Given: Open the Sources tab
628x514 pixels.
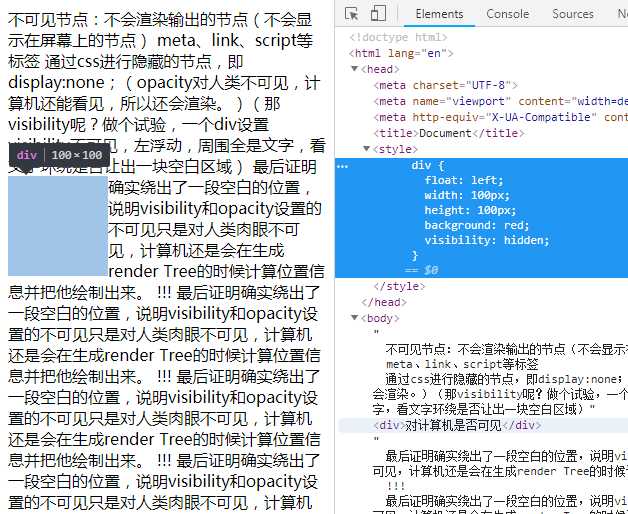Looking at the screenshot, I should pos(573,14).
